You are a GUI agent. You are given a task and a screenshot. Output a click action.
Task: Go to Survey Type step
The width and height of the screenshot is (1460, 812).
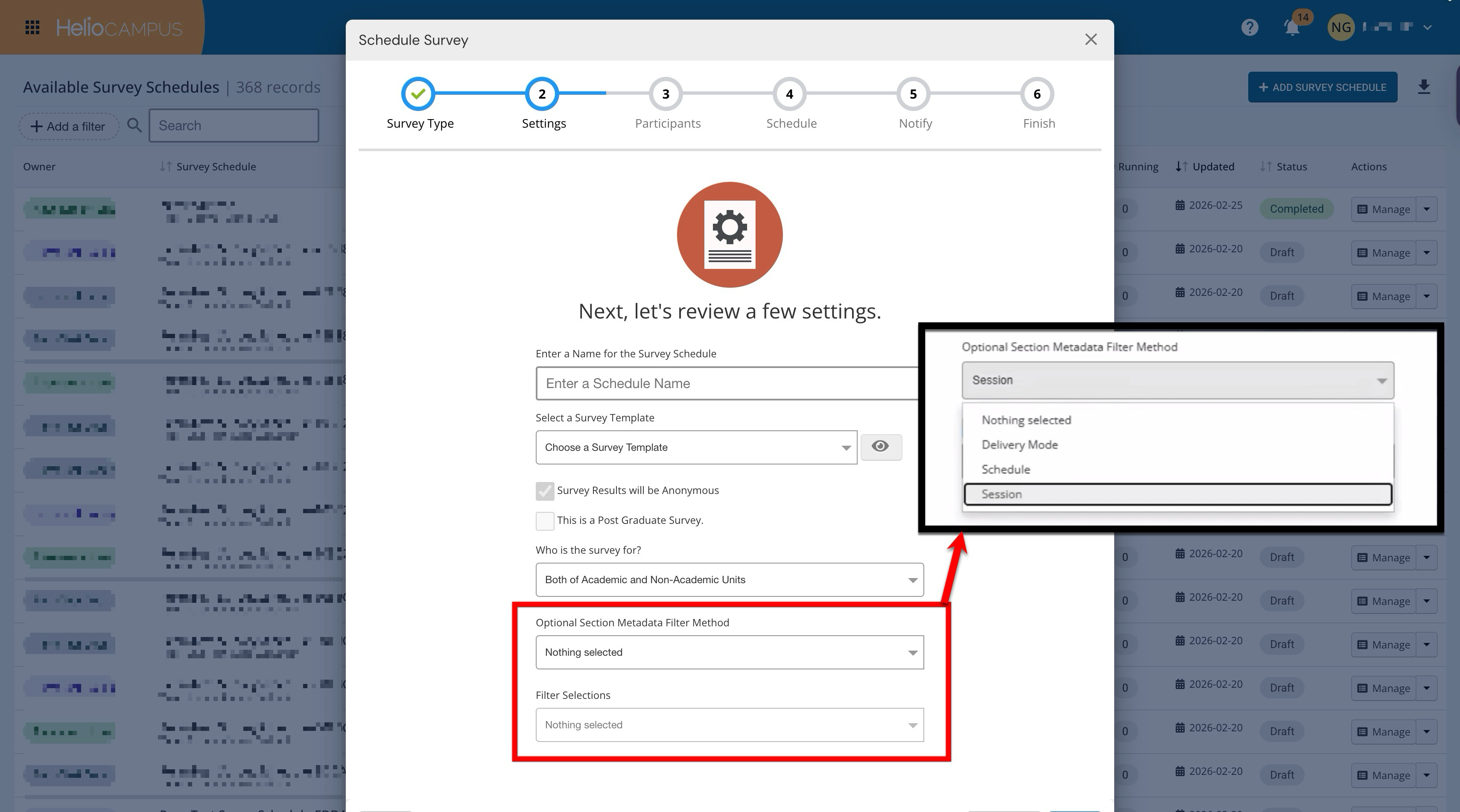pyautogui.click(x=418, y=94)
